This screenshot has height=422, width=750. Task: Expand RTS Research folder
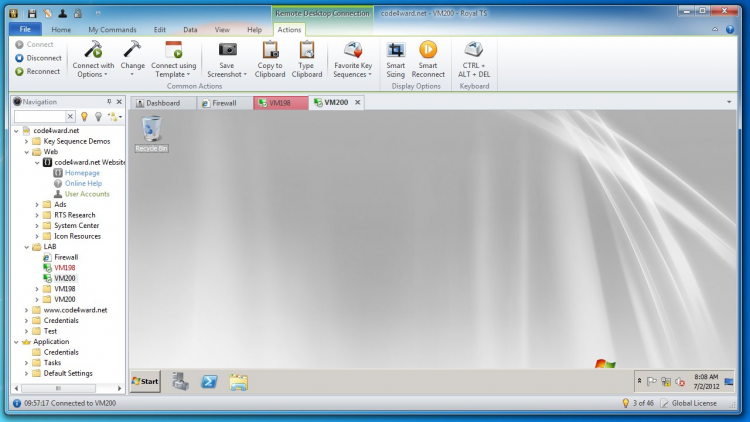click(x=37, y=215)
